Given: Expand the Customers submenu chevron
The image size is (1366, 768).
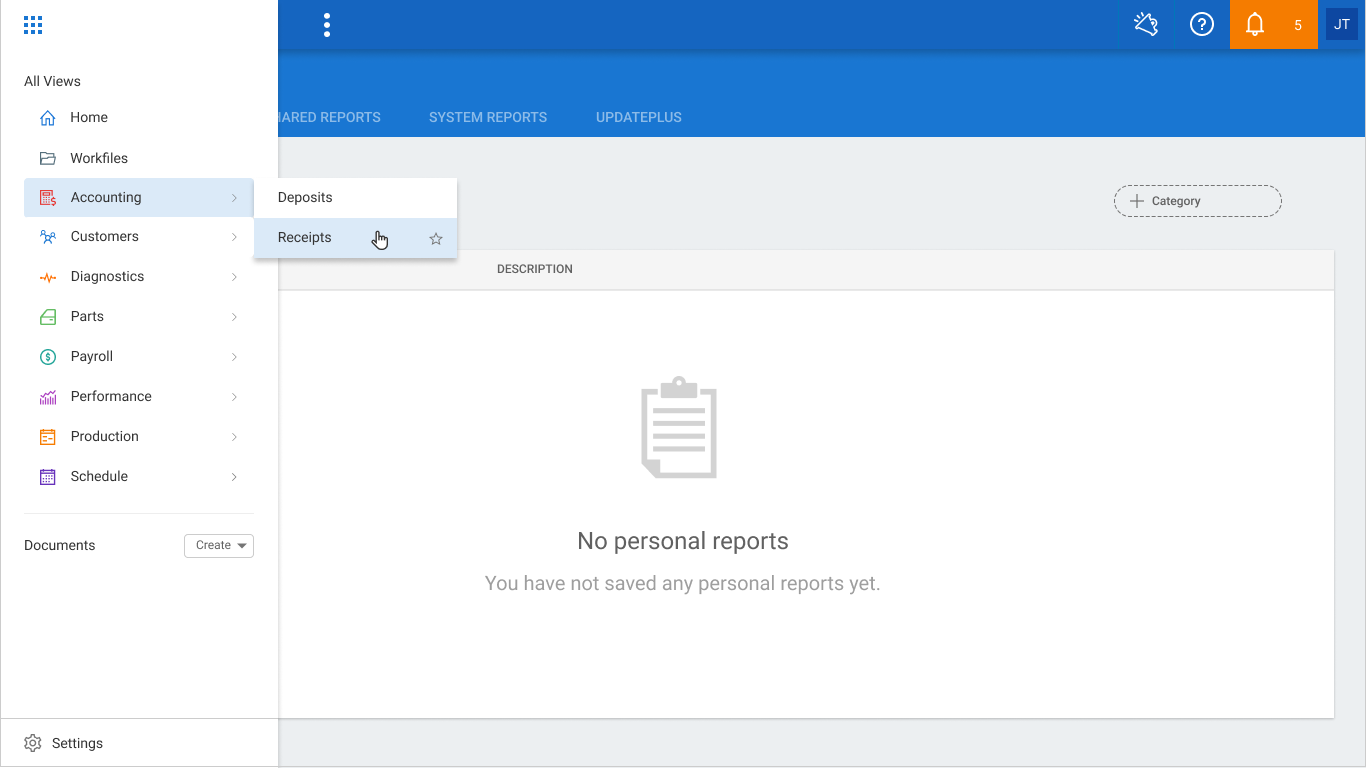Looking at the screenshot, I should (234, 237).
